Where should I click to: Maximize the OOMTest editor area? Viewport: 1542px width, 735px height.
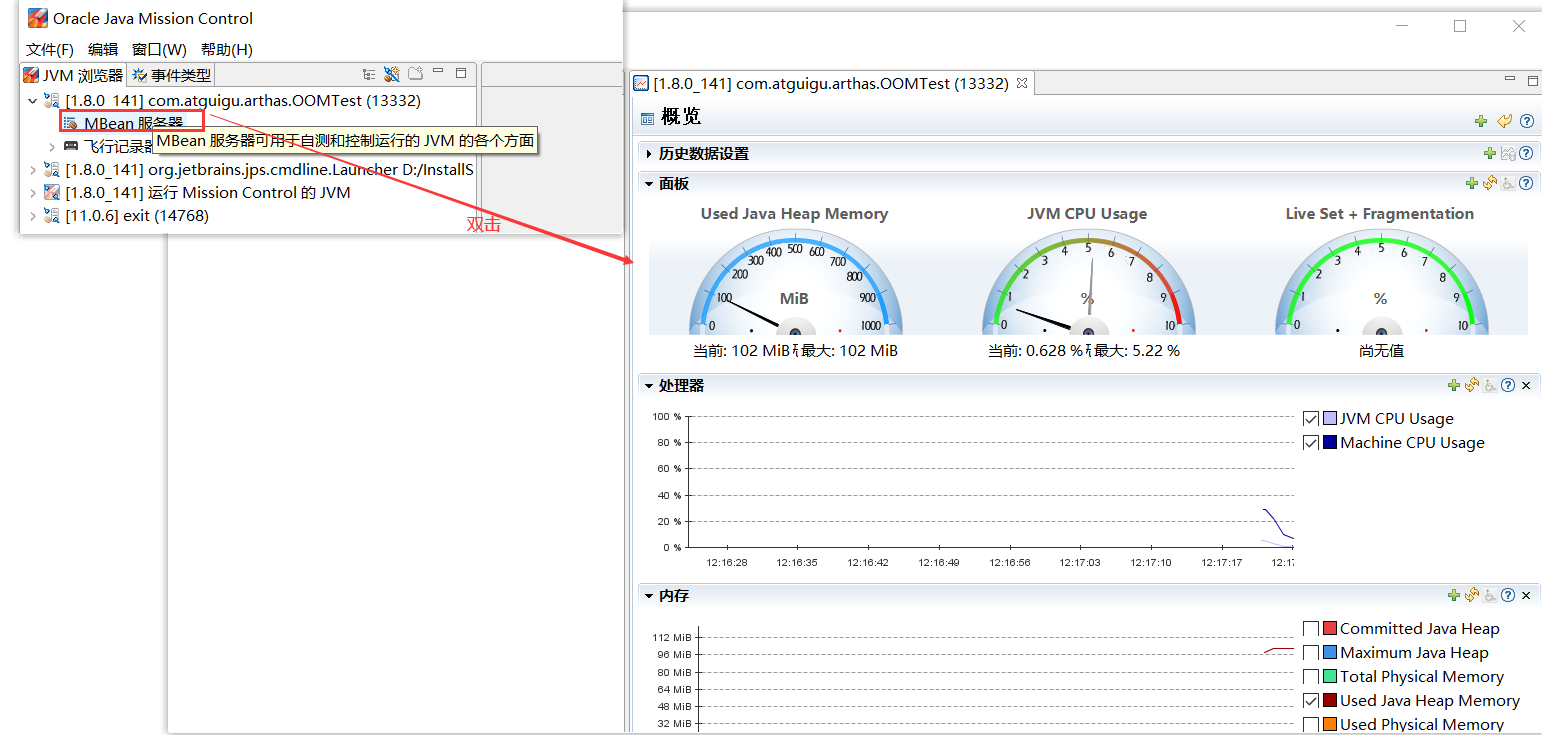coord(1533,80)
